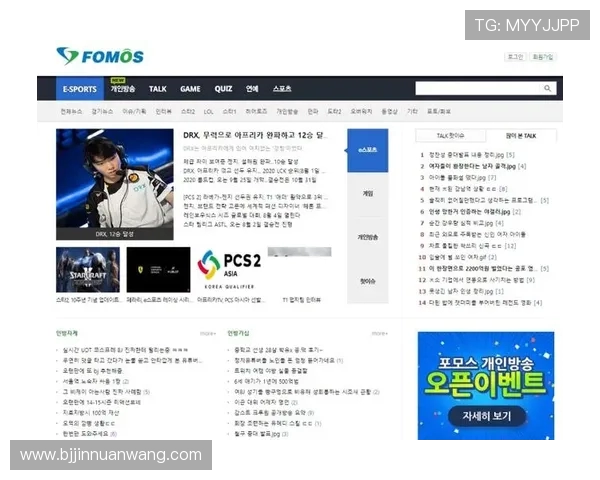Click the search magnifier icon
The height and width of the screenshot is (480, 600).
[x=548, y=89]
